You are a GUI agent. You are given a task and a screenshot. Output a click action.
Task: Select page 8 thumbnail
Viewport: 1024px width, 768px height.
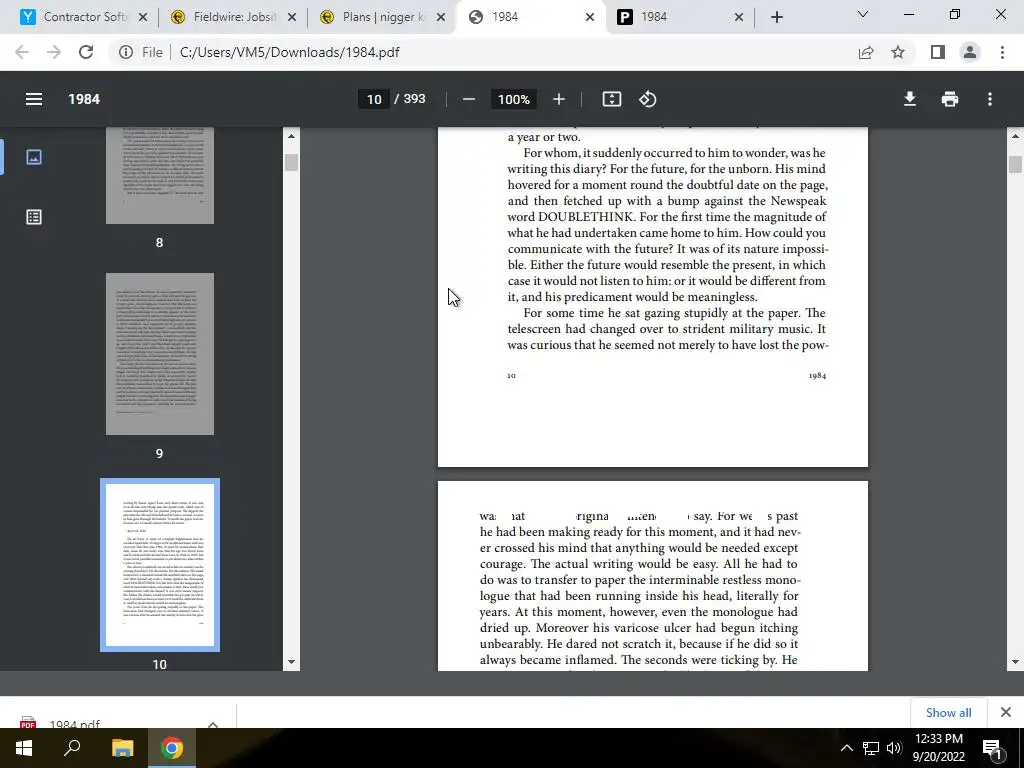click(159, 175)
